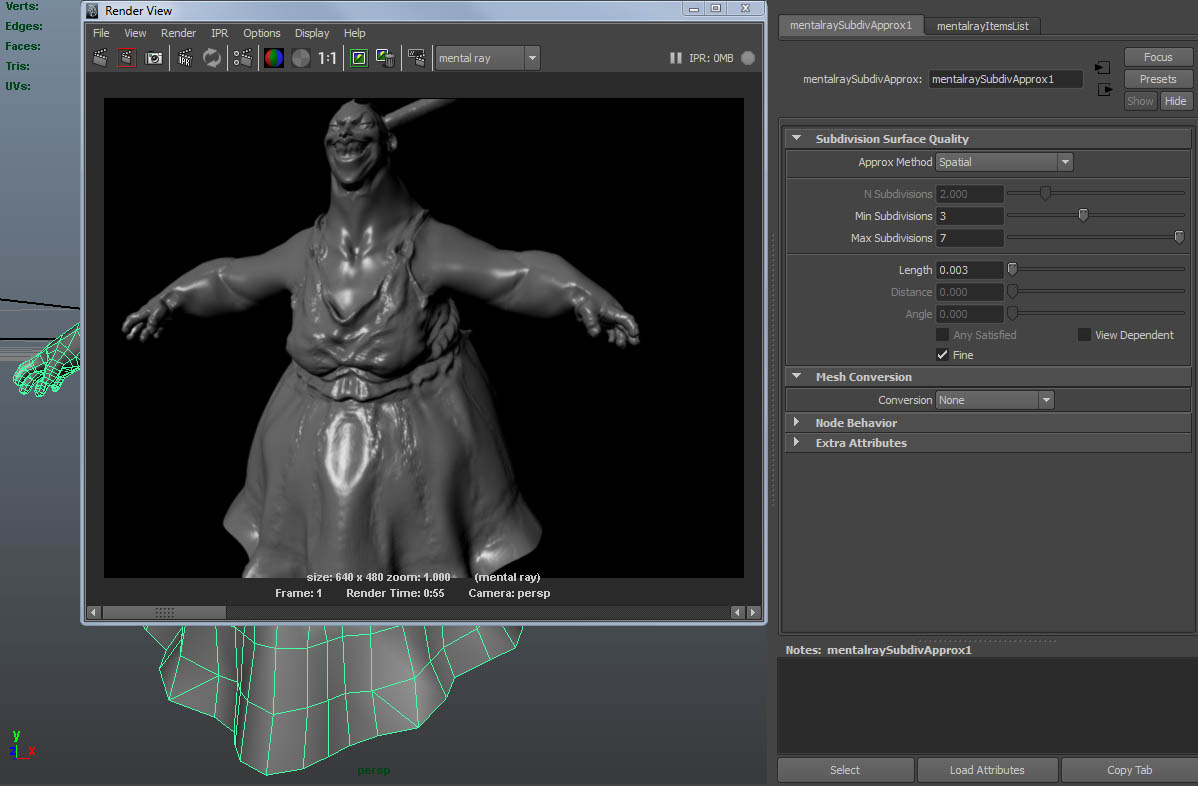Display alpha channel grey circle icon
Image resolution: width=1198 pixels, height=786 pixels.
tap(301, 58)
